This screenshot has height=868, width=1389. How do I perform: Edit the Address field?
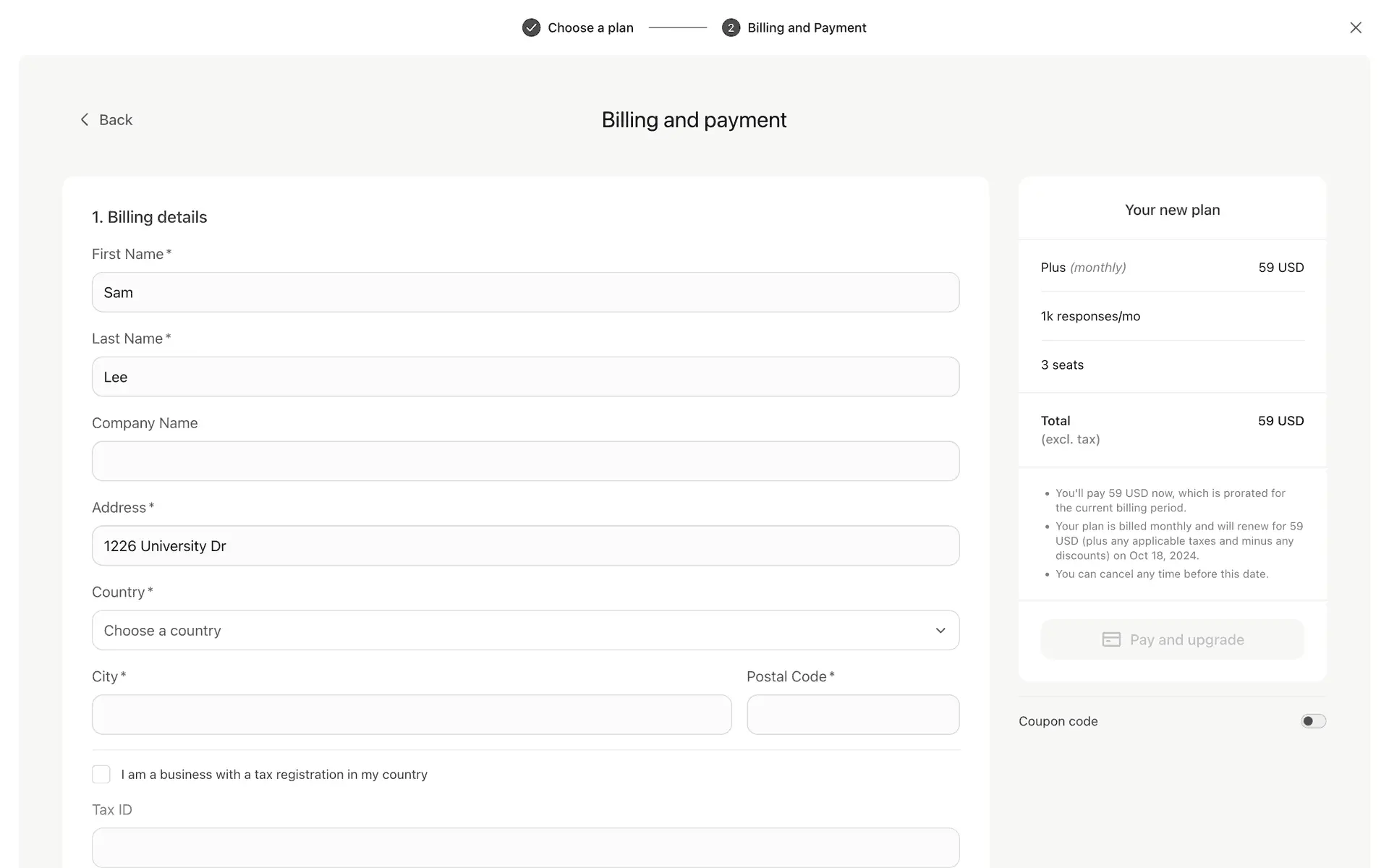pos(525,545)
